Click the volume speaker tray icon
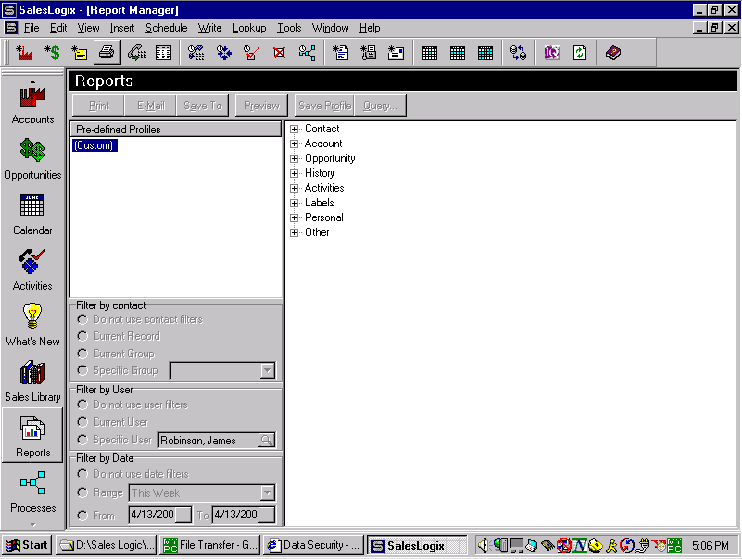This screenshot has width=742, height=559. coord(482,545)
